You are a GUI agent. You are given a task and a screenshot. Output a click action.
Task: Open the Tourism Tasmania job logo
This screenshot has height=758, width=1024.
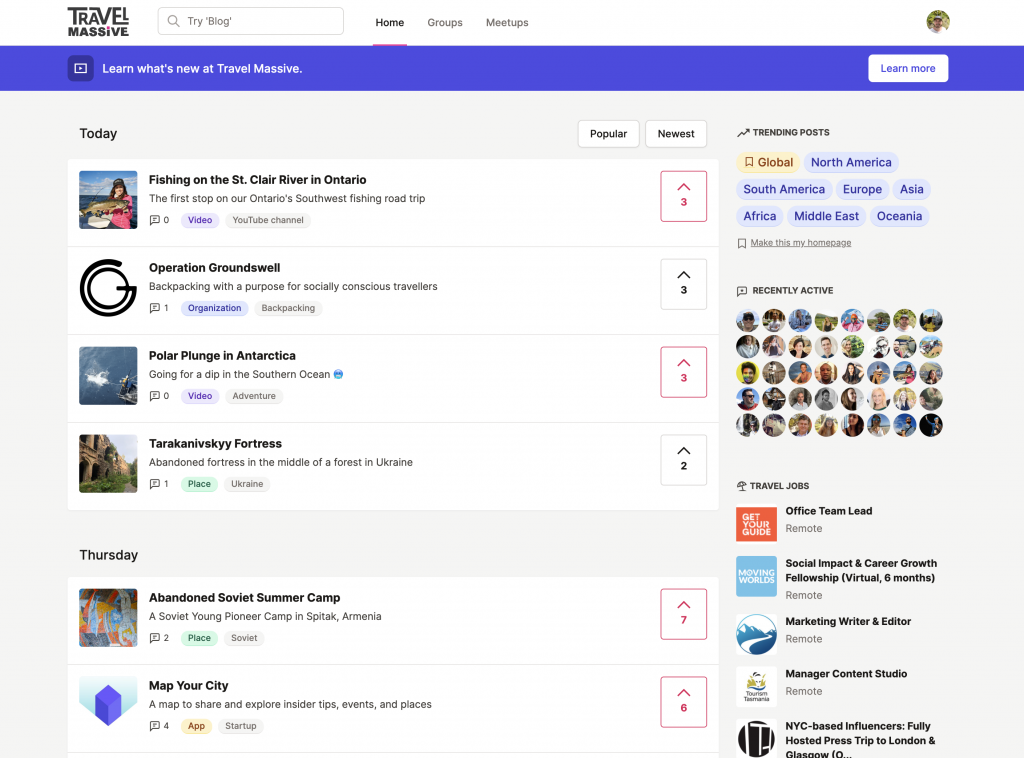pyautogui.click(x=756, y=687)
